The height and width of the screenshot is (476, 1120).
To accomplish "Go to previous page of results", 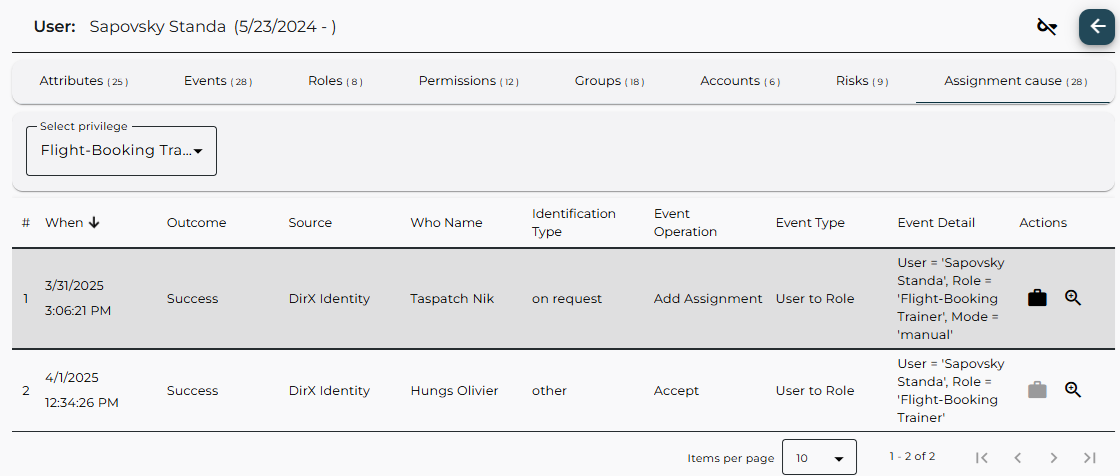I will (x=1017, y=457).
